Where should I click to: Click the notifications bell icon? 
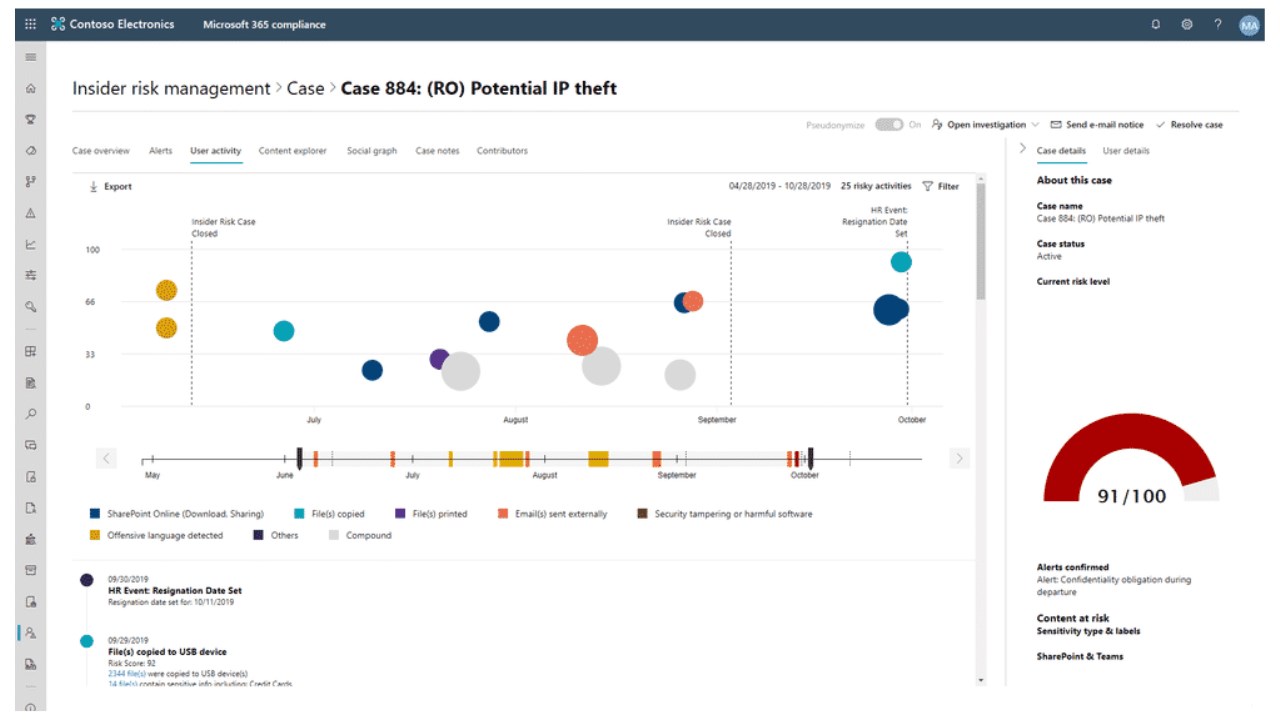click(x=1156, y=24)
